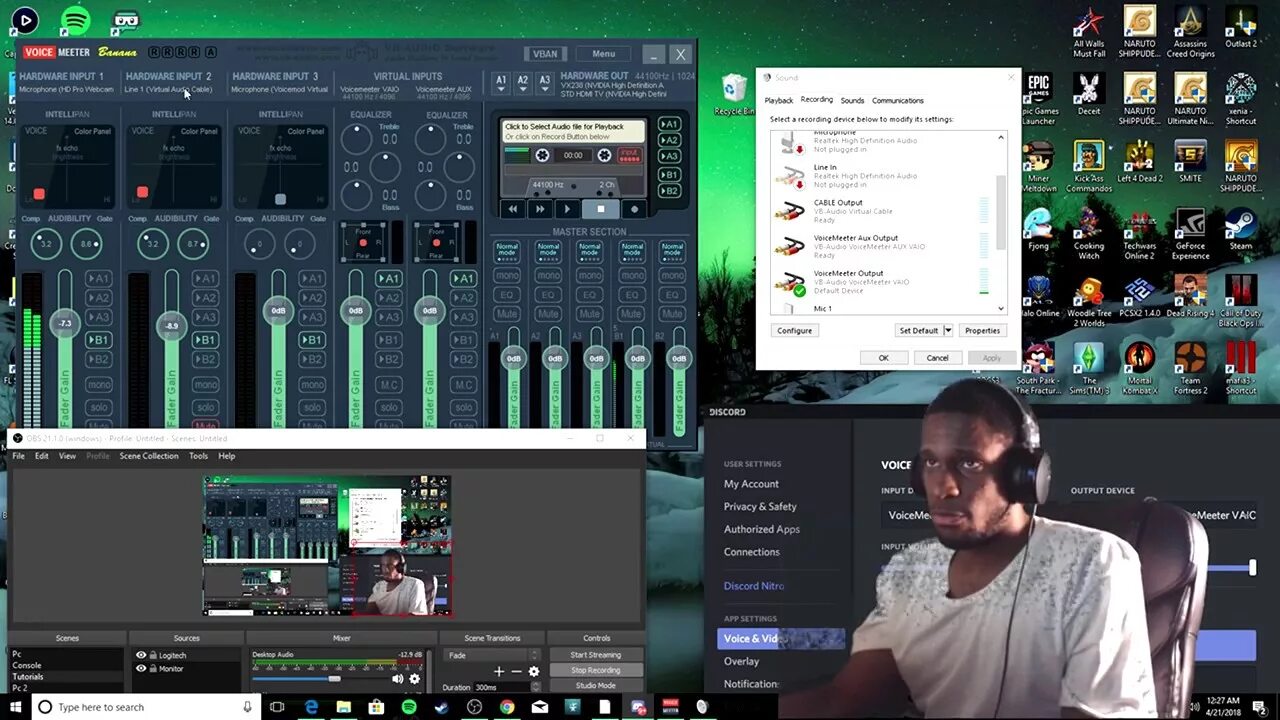Switch to Sounds tab in Sound dialog
The height and width of the screenshot is (720, 1280).
852,100
